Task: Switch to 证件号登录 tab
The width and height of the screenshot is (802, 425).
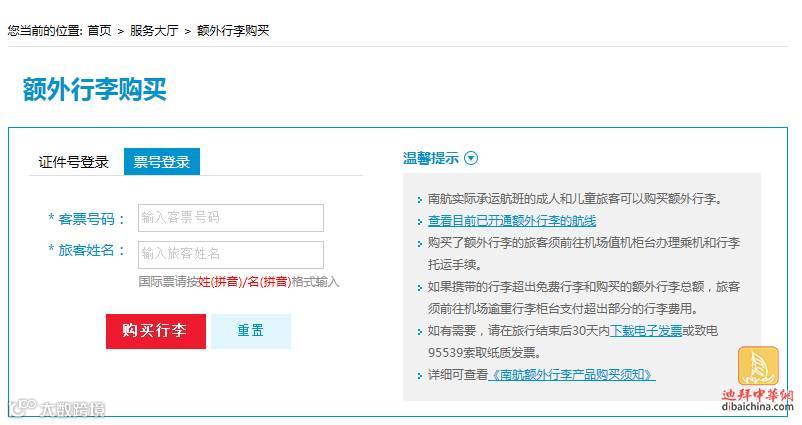Action: coord(74,162)
